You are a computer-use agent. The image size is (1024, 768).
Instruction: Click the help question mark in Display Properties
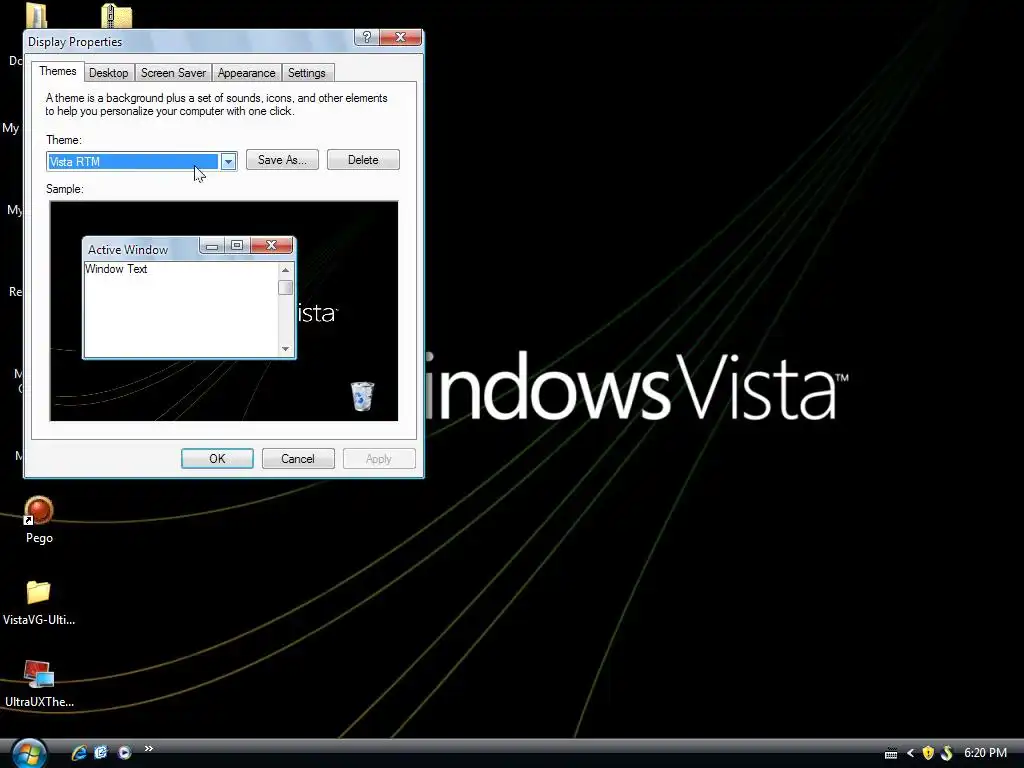(x=366, y=37)
